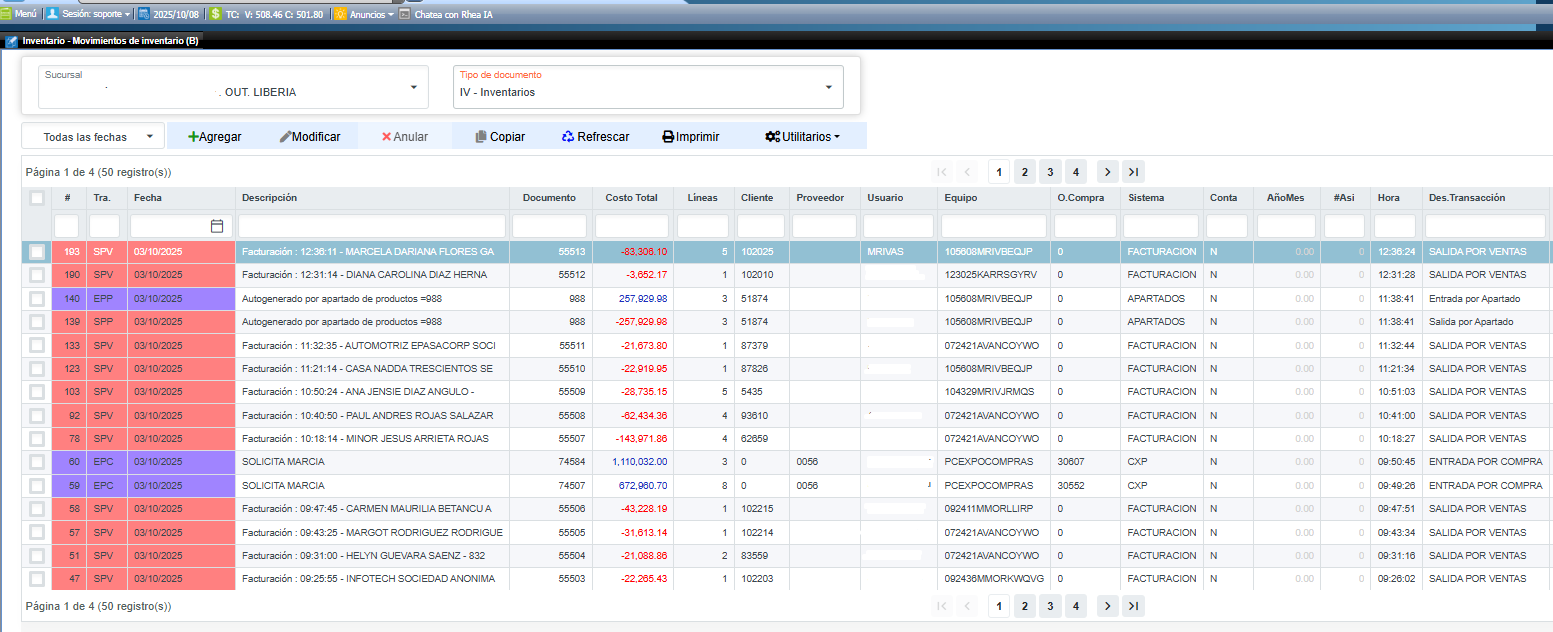Click the green plus Agregar icon
The image size is (1553, 632).
pyautogui.click(x=193, y=137)
